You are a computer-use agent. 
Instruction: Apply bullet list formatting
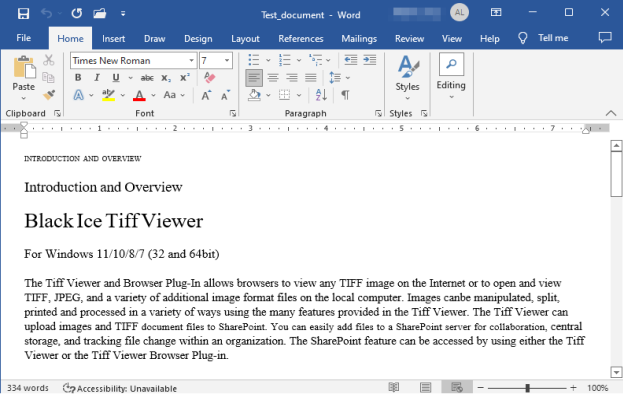click(254, 60)
